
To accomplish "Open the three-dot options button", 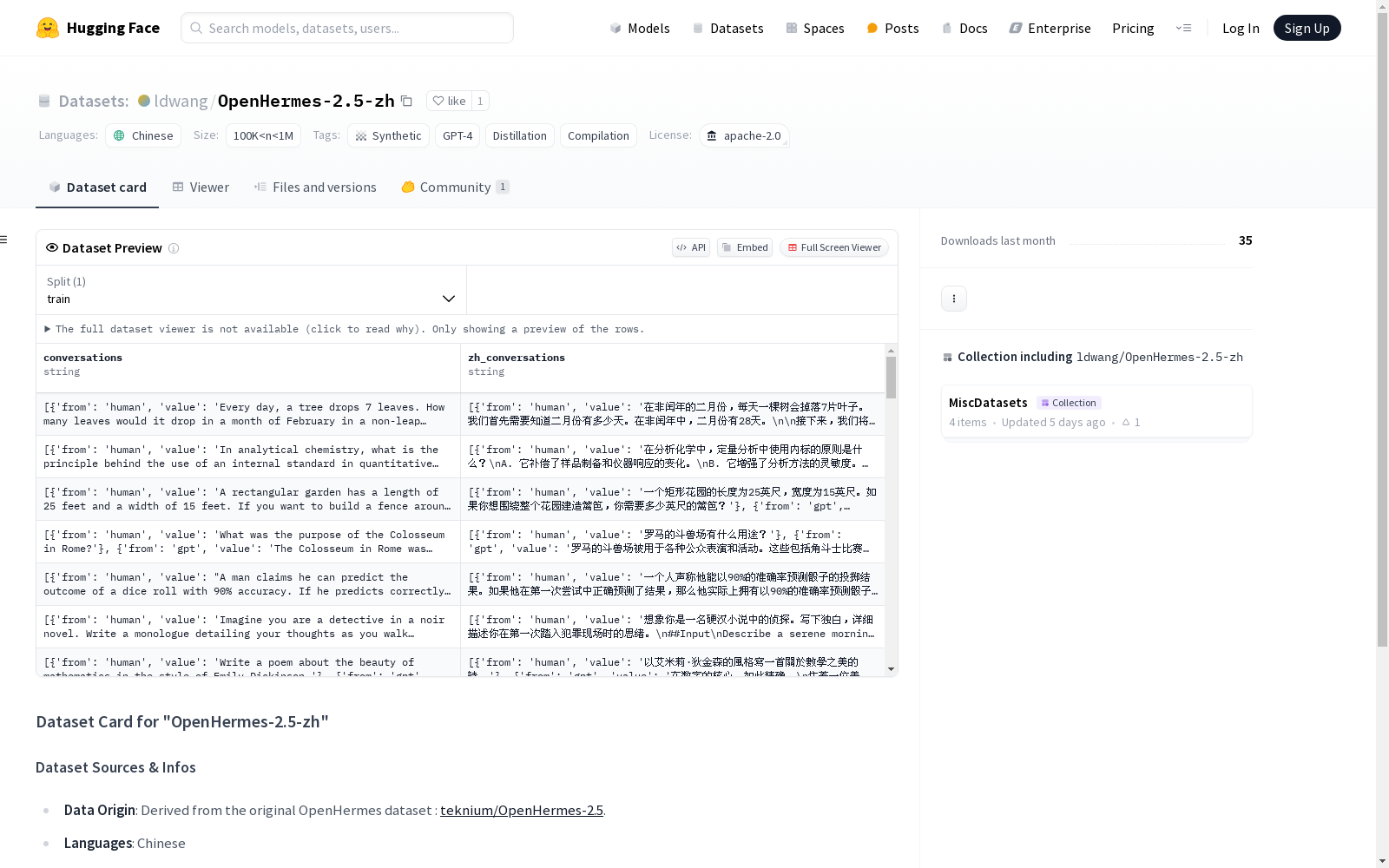I will (954, 299).
